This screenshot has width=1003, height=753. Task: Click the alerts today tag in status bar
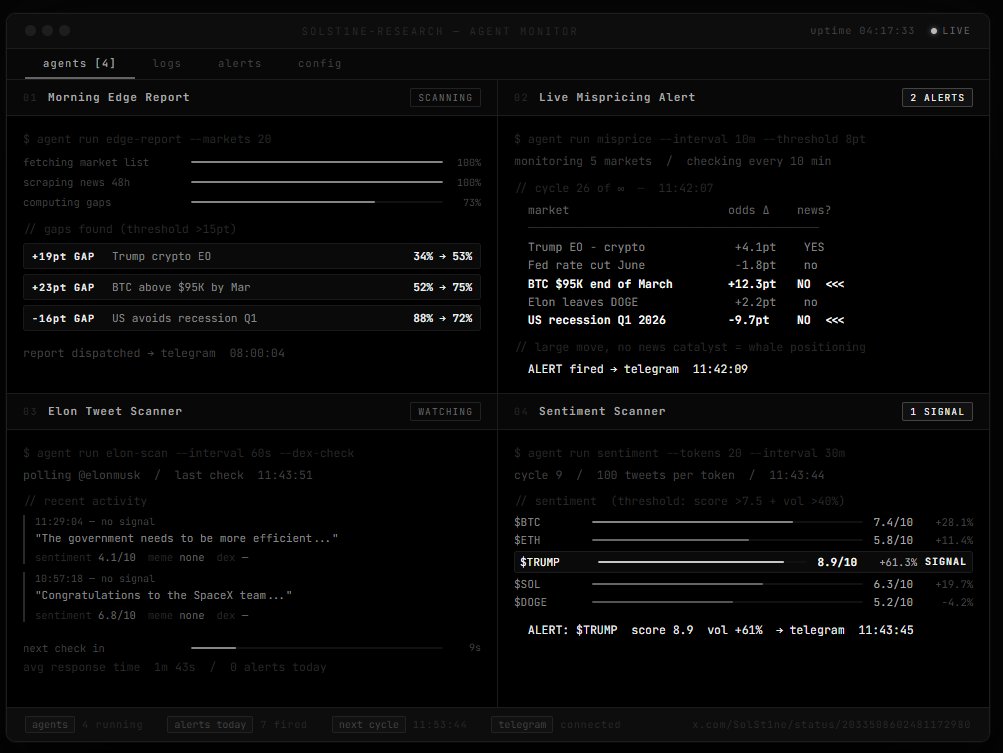coord(210,724)
